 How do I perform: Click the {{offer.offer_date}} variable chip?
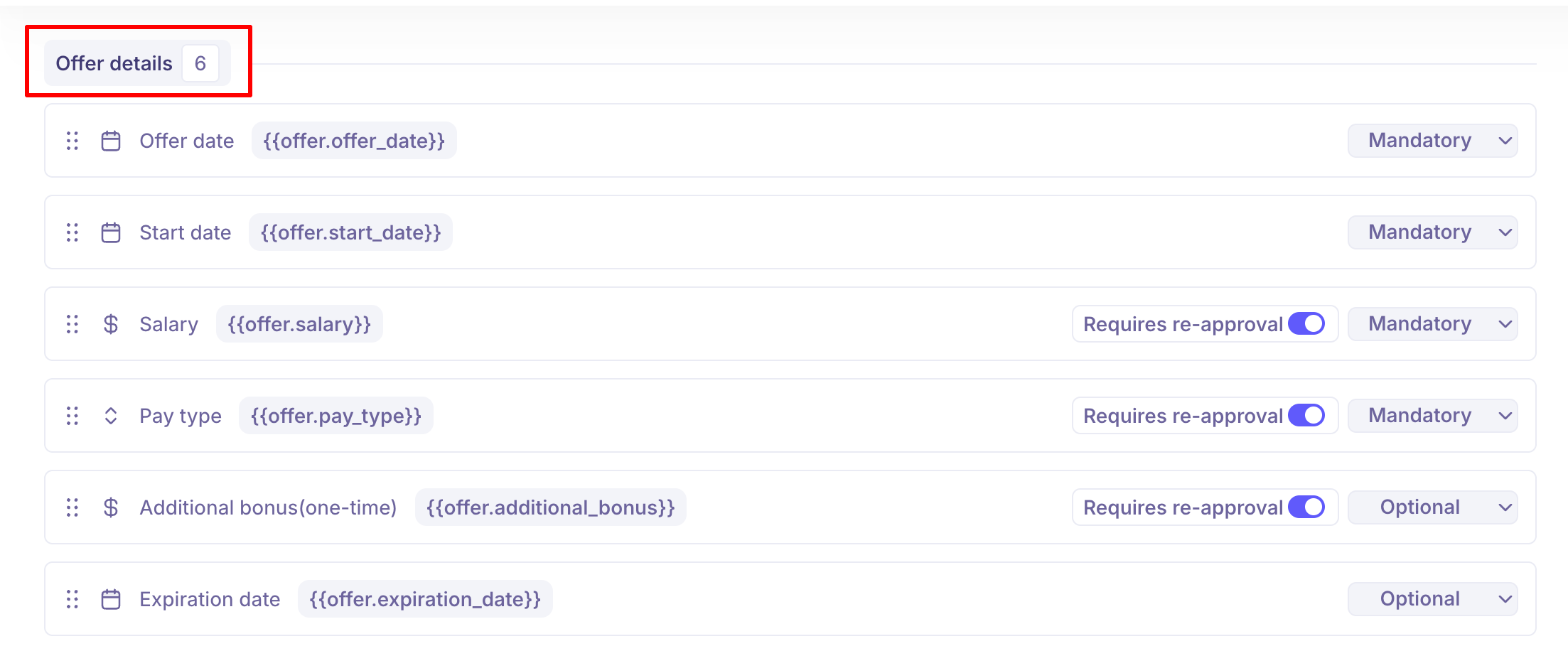point(354,141)
